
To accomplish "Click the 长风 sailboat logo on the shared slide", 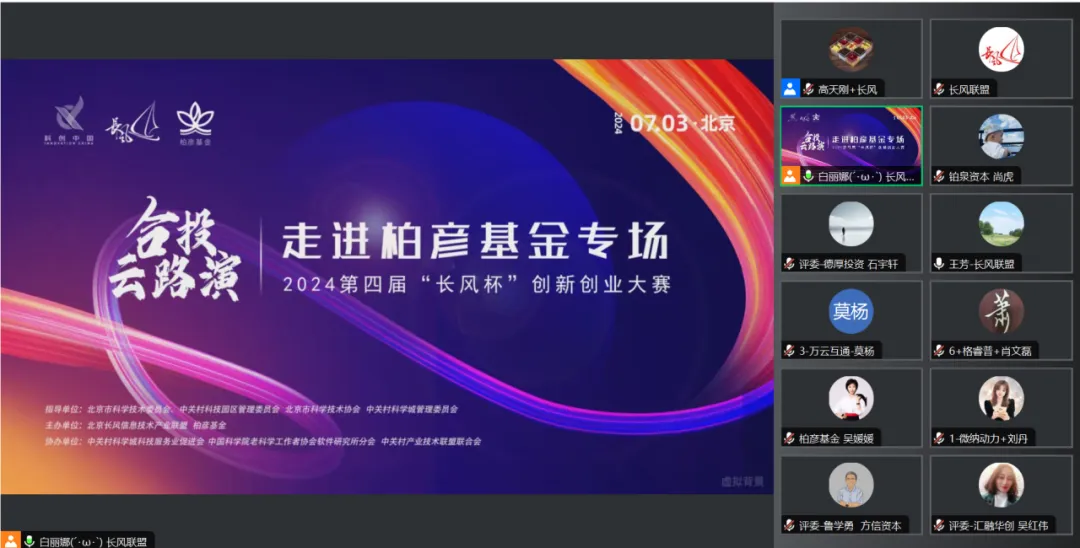I will 133,123.
